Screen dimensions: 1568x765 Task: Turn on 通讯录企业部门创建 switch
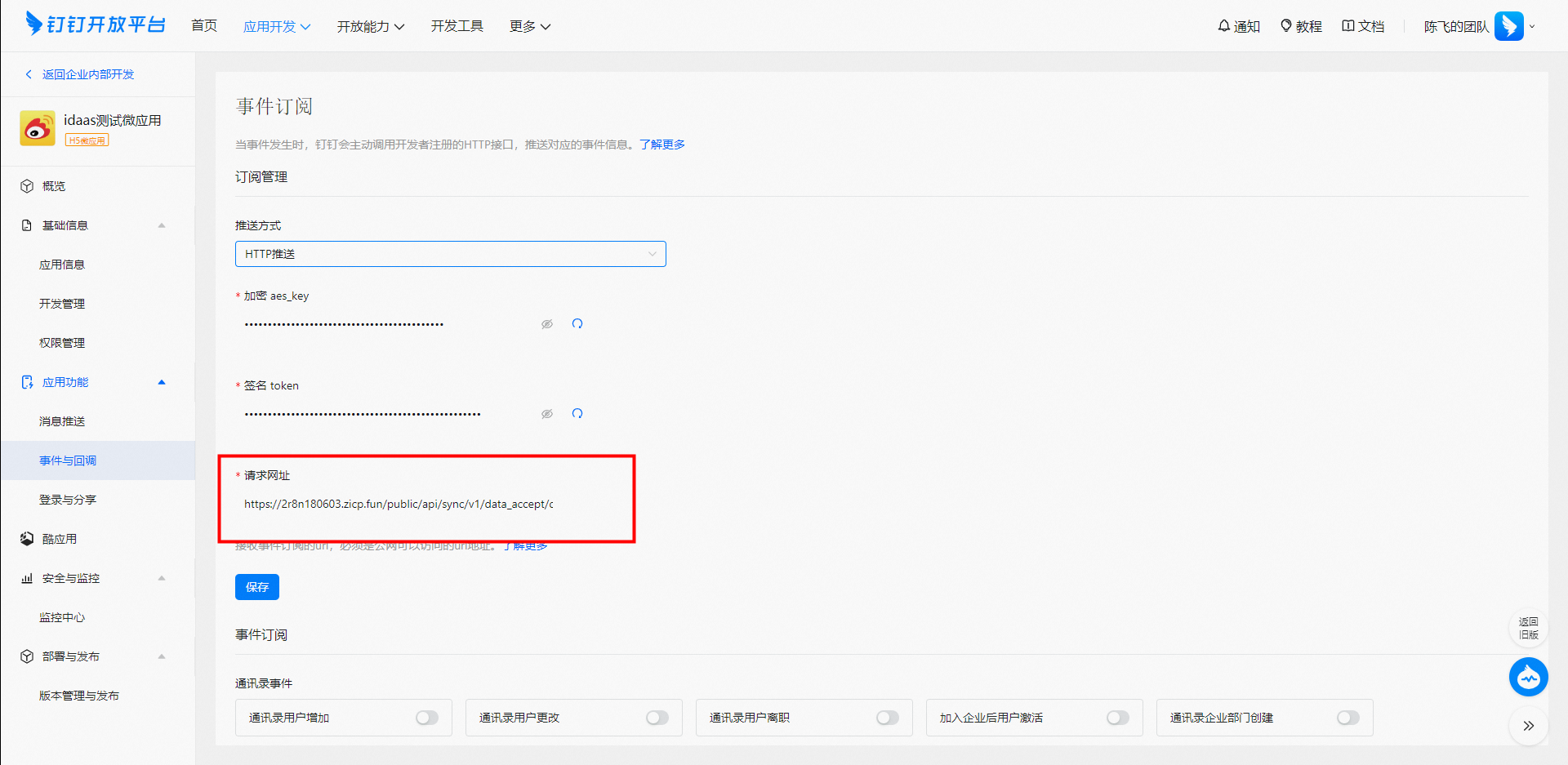[x=1348, y=718]
